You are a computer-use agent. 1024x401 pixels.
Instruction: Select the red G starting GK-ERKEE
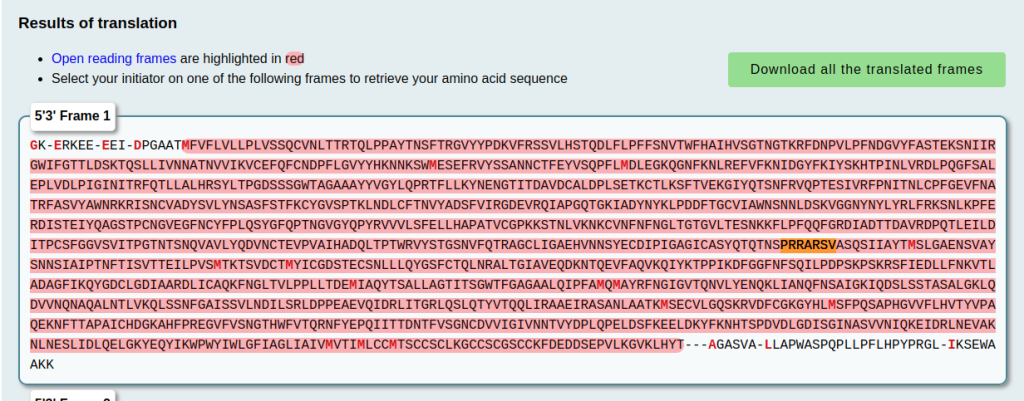(x=34, y=144)
